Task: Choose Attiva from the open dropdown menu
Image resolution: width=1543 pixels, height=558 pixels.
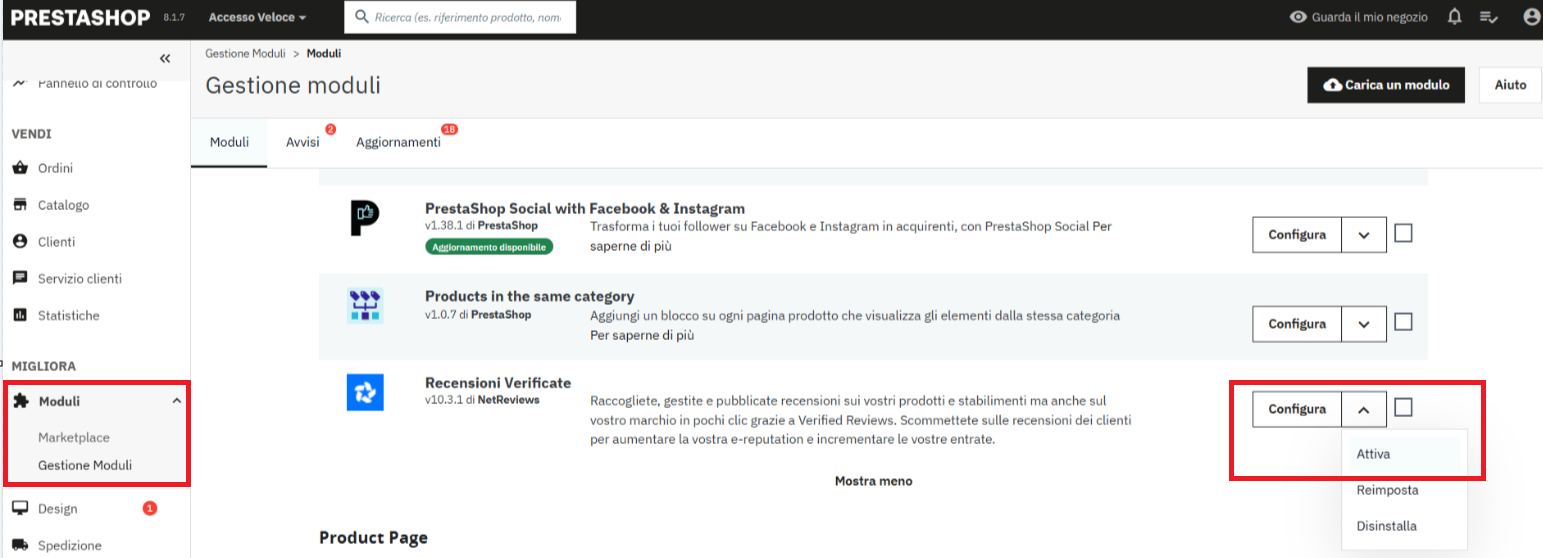Action: pyautogui.click(x=1373, y=454)
